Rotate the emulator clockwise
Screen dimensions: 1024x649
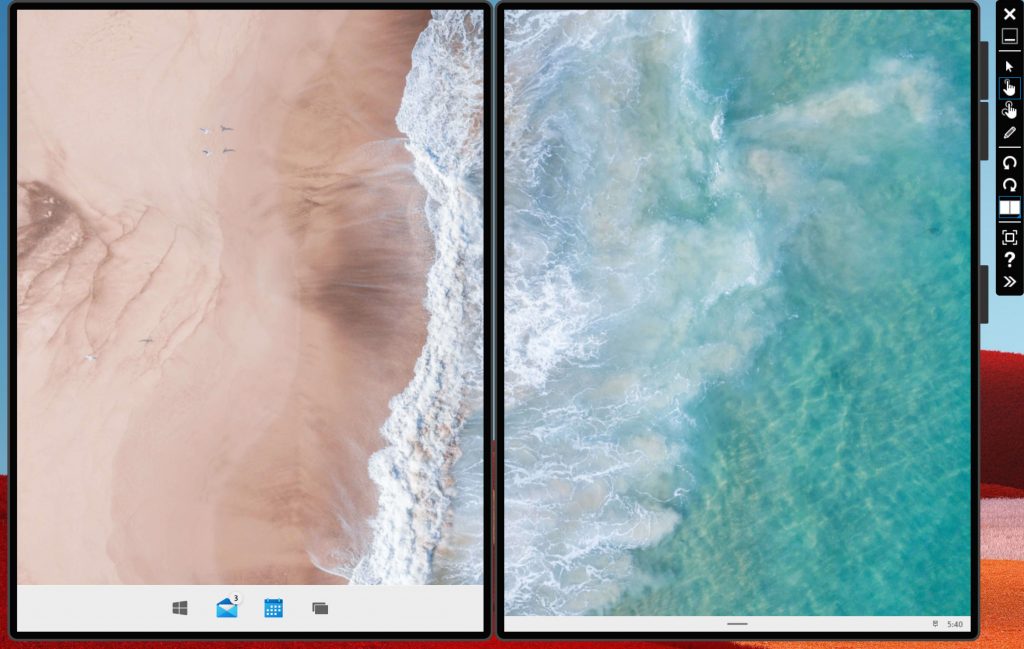click(1009, 185)
